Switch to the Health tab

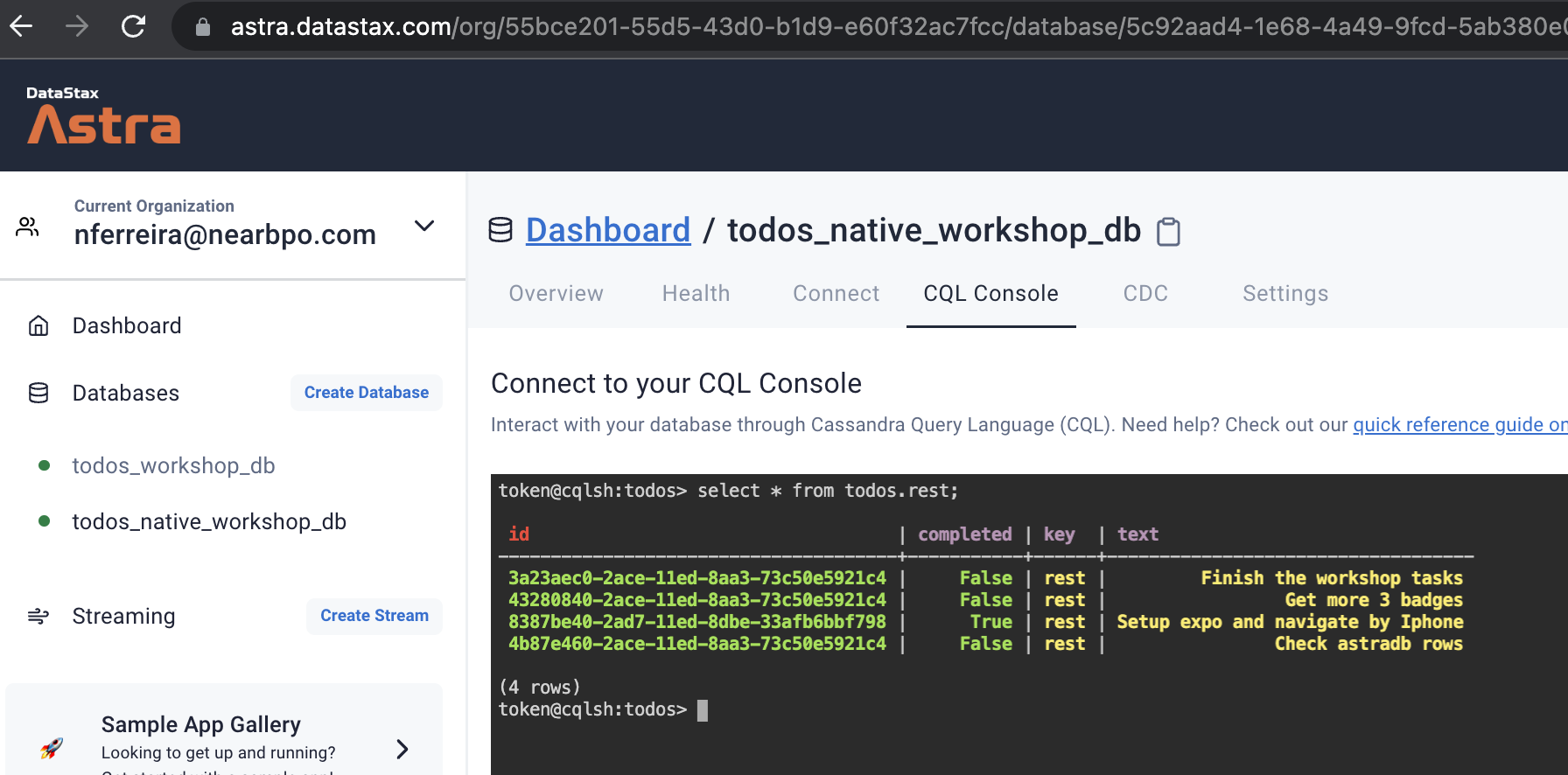pyautogui.click(x=696, y=293)
